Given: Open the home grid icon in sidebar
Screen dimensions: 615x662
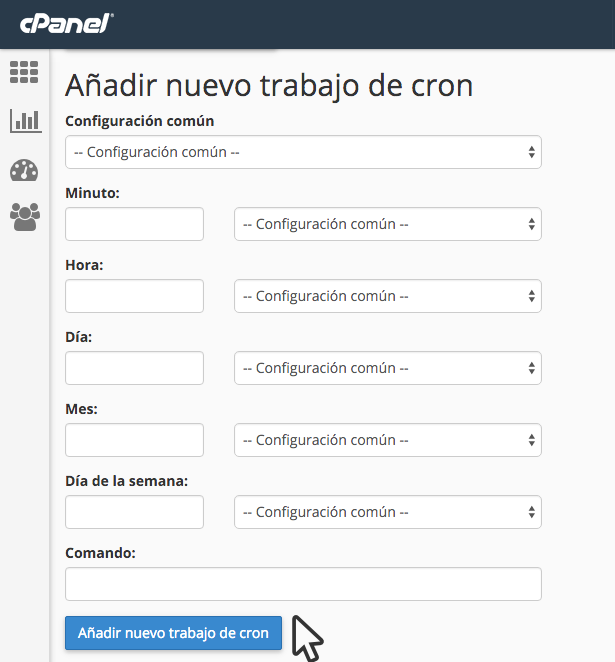Looking at the screenshot, I should [x=24, y=72].
